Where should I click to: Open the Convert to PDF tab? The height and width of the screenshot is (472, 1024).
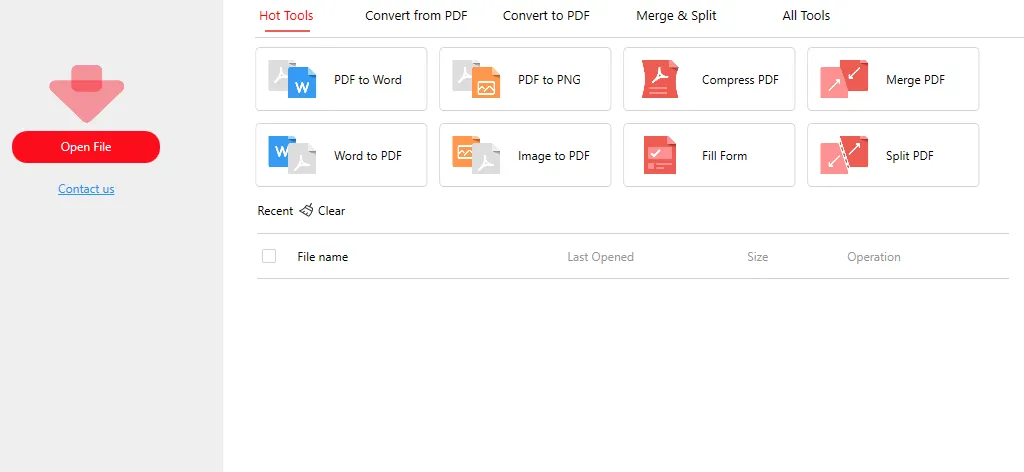coord(546,16)
